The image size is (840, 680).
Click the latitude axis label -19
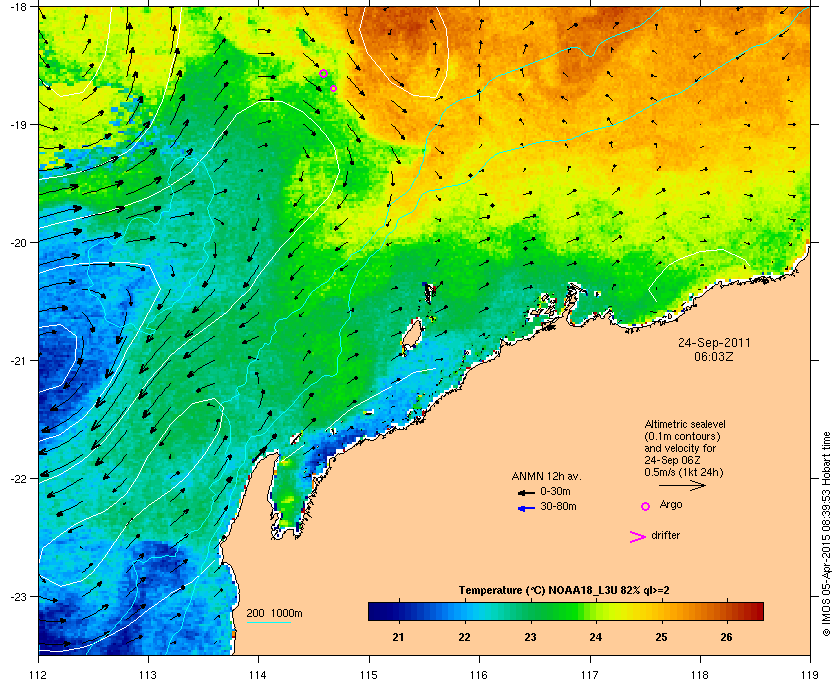19,125
